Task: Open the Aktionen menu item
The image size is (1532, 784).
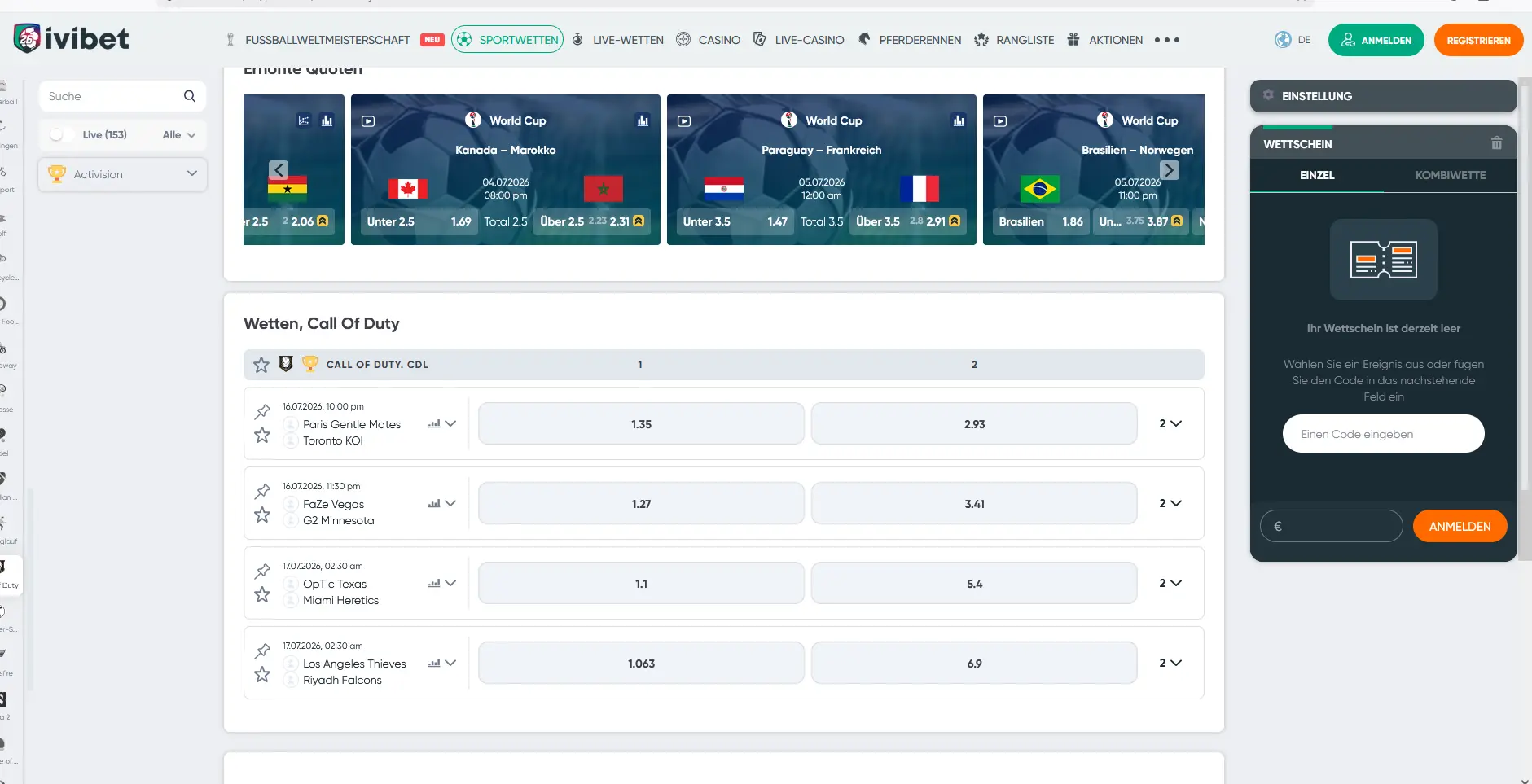Action: tap(1104, 40)
